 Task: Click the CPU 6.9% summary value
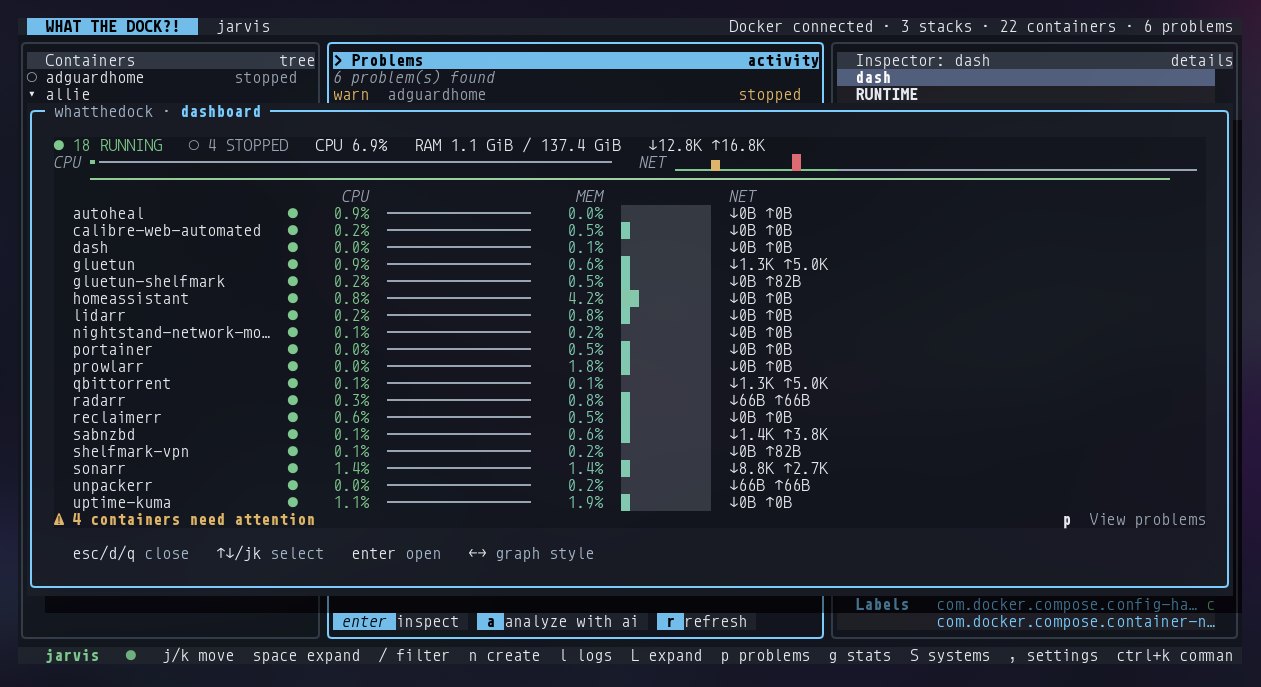351,146
